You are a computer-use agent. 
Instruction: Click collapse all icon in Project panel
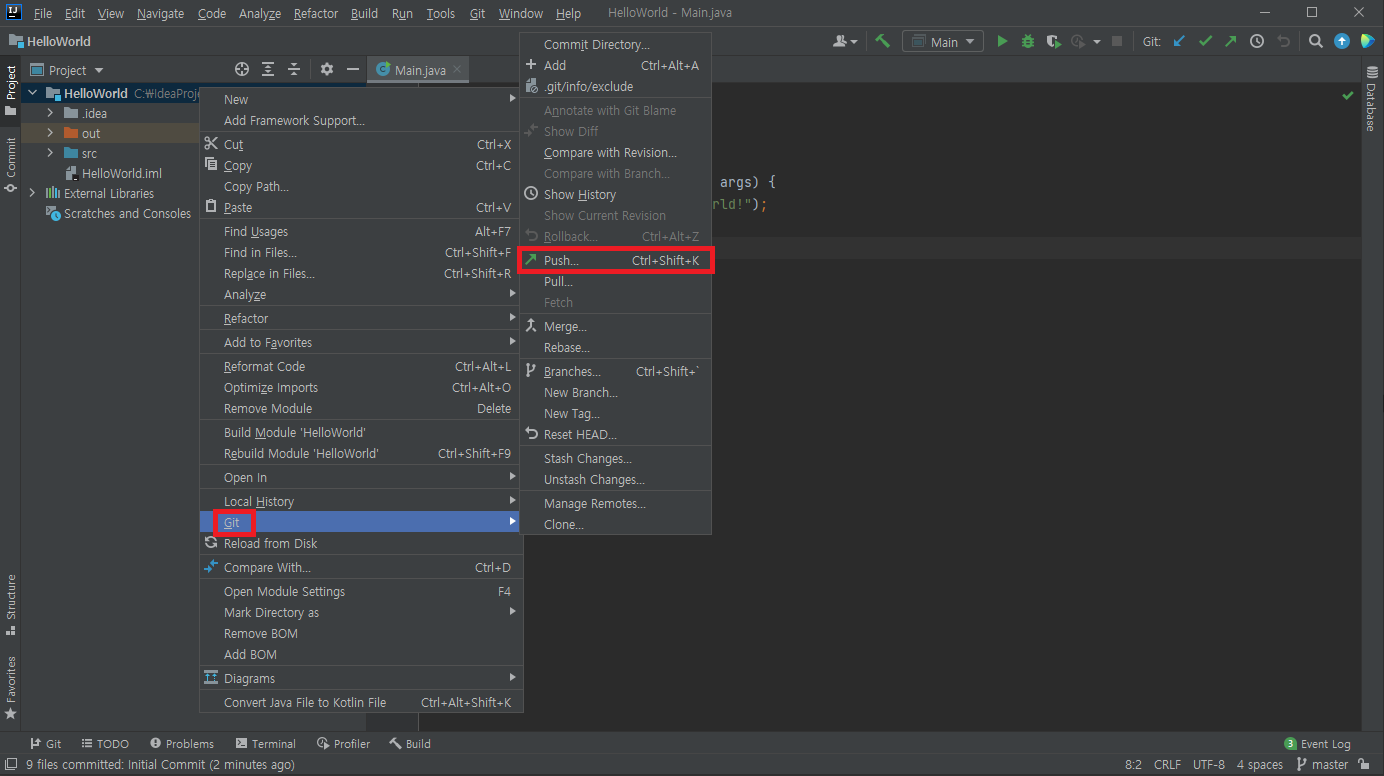(294, 69)
